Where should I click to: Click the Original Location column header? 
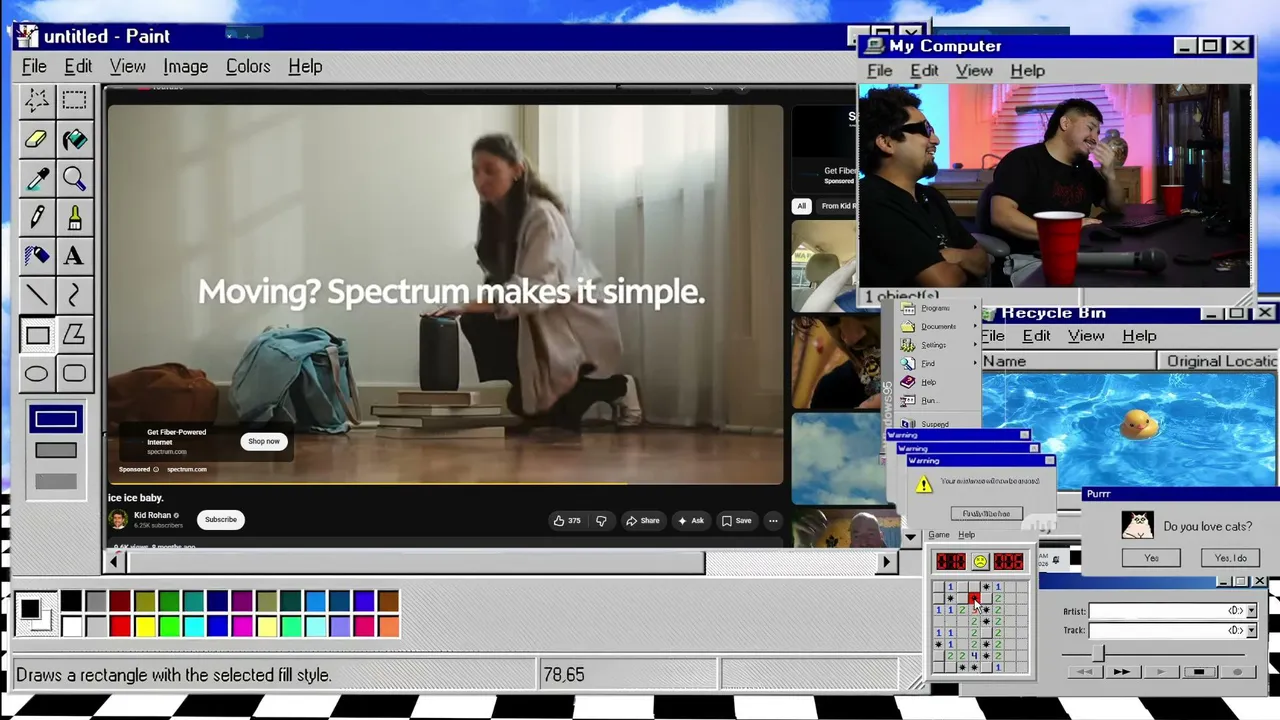tap(1218, 361)
